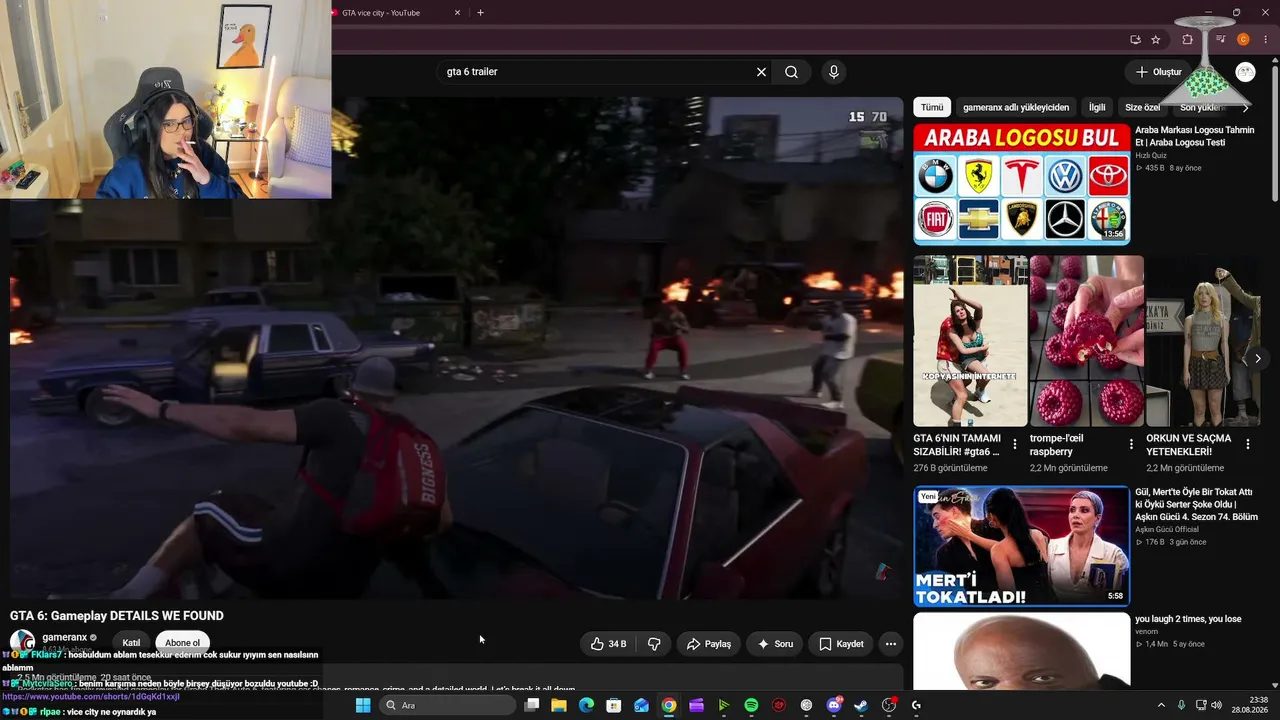The width and height of the screenshot is (1280, 720).
Task: Open GTA 6'NIN TAMAMI short thumbnail
Action: (970, 341)
